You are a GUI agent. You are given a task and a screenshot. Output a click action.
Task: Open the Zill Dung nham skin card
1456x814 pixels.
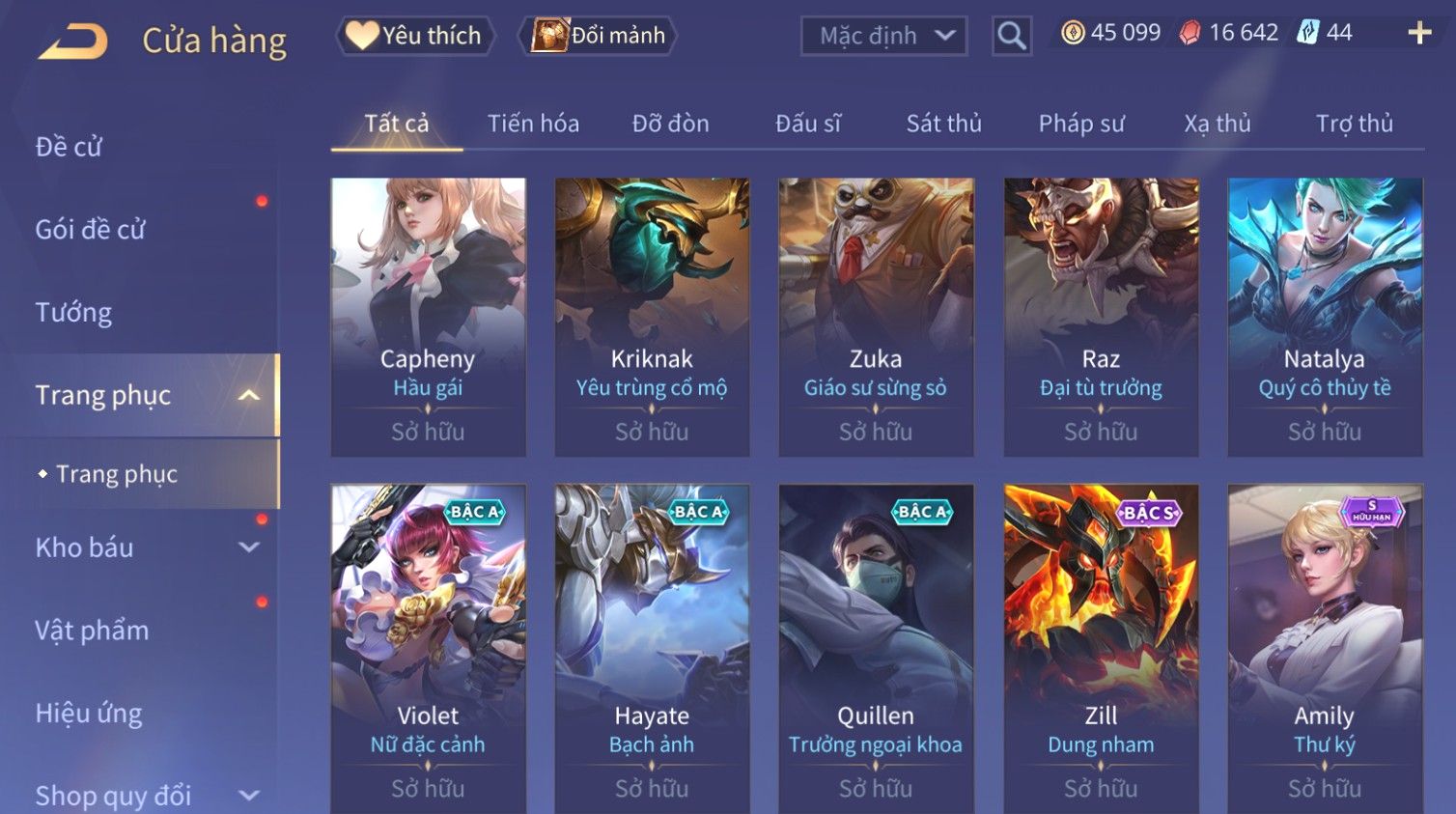point(1101,649)
